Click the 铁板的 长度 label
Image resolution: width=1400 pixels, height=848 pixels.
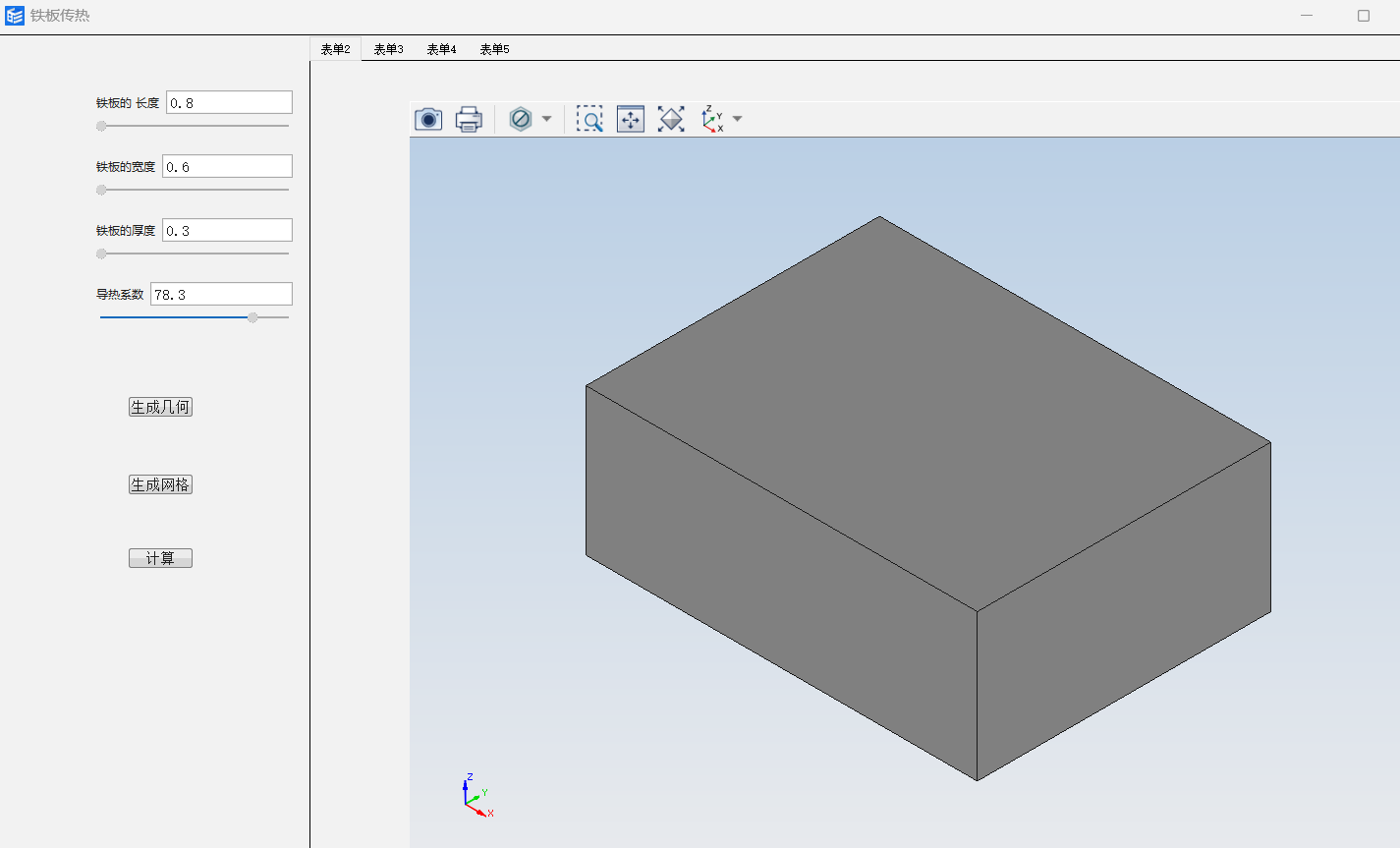(x=128, y=103)
